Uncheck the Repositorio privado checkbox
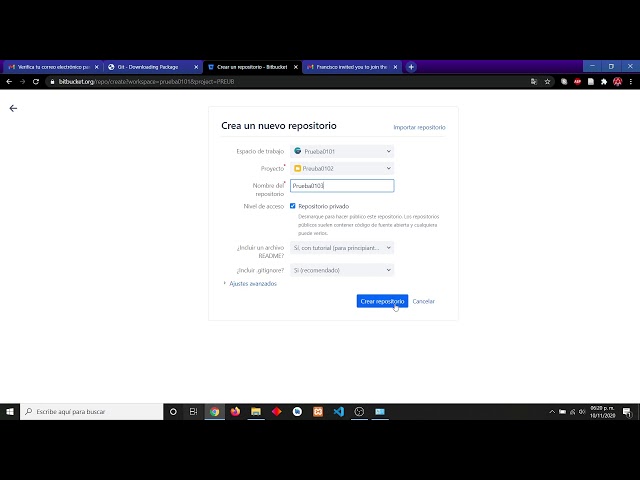 click(x=293, y=206)
